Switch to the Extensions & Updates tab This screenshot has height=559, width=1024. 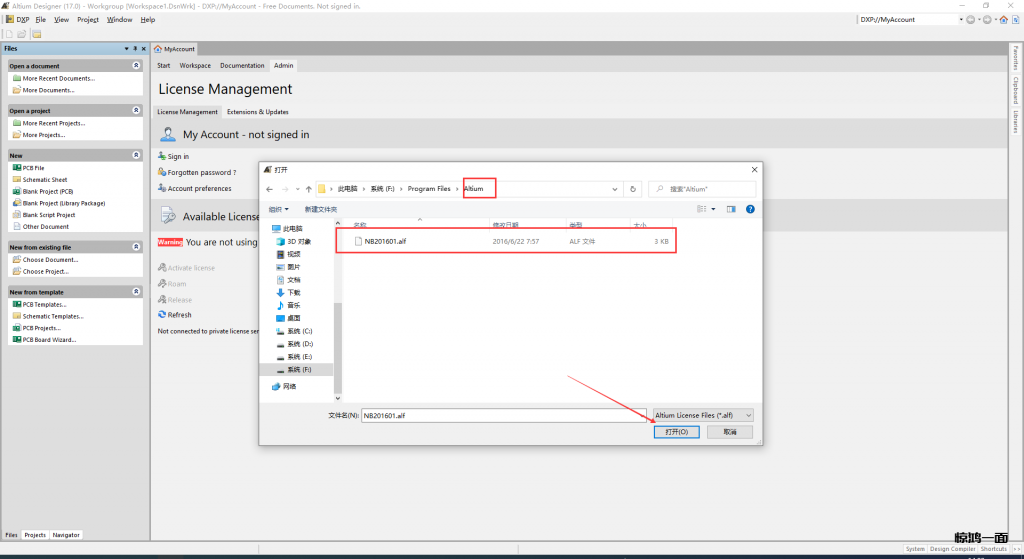tap(257, 112)
